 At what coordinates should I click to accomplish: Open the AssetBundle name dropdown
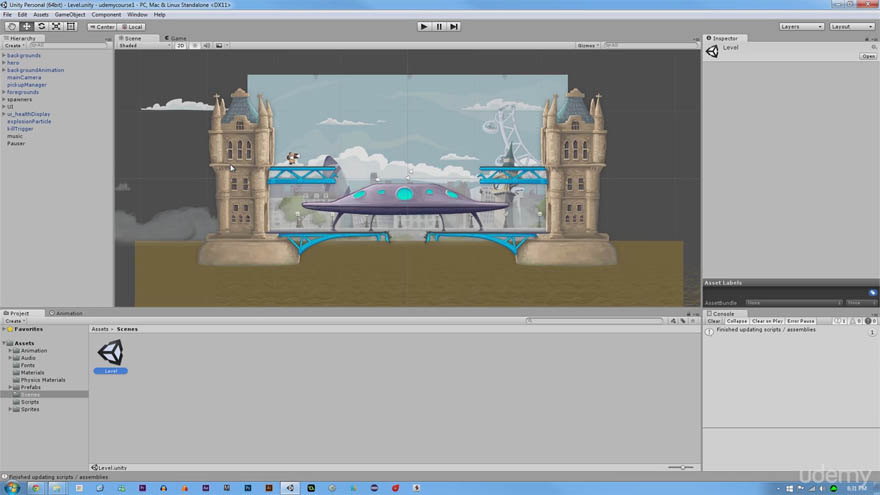tap(794, 302)
